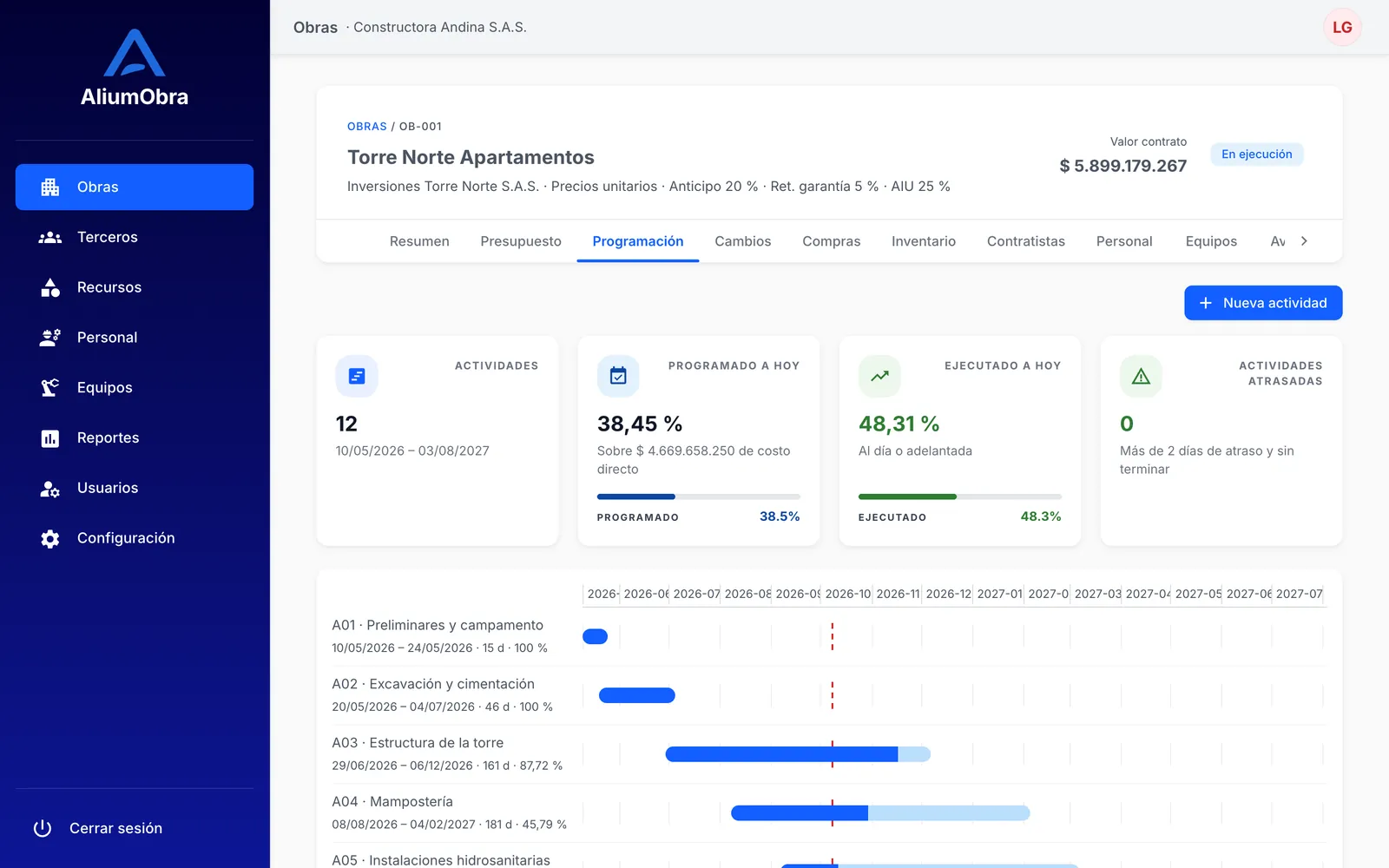Click the 2026-10 month header

pos(847,594)
